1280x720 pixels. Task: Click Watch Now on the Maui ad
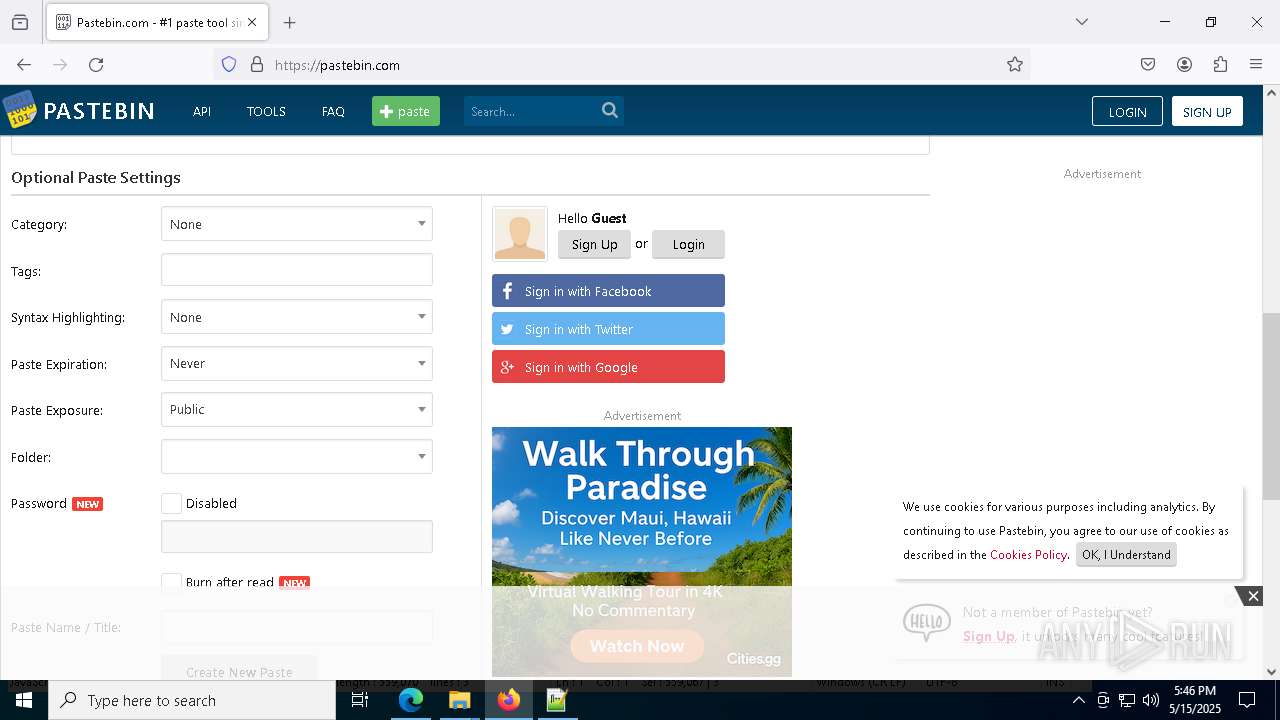tap(636, 646)
